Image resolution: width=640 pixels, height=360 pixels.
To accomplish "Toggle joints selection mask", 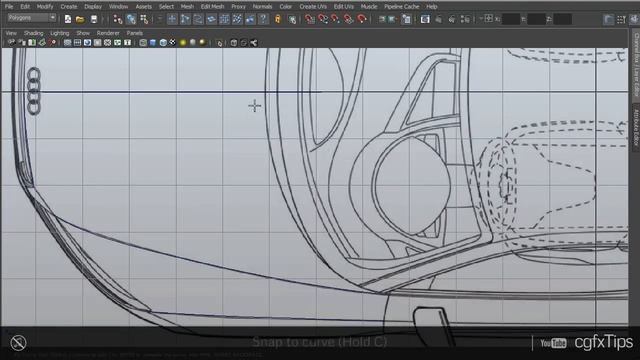I will 185,19.
